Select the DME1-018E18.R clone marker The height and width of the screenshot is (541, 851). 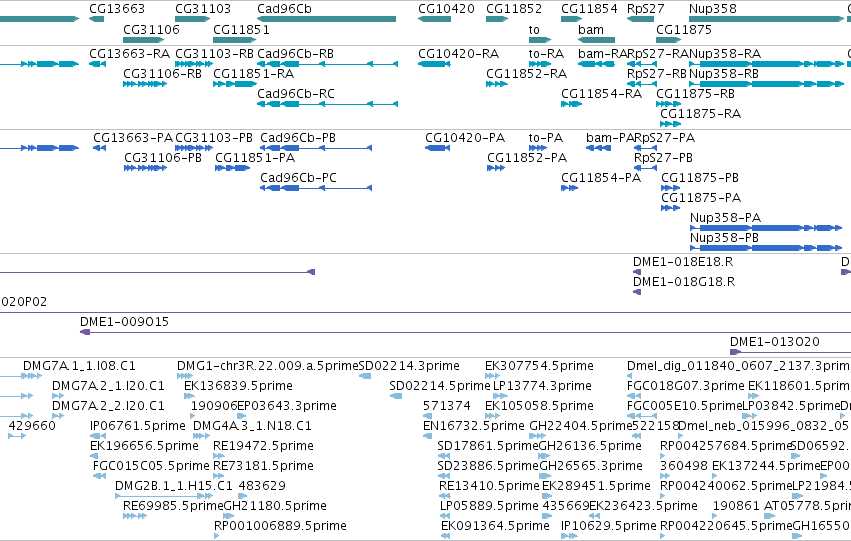click(x=637, y=272)
